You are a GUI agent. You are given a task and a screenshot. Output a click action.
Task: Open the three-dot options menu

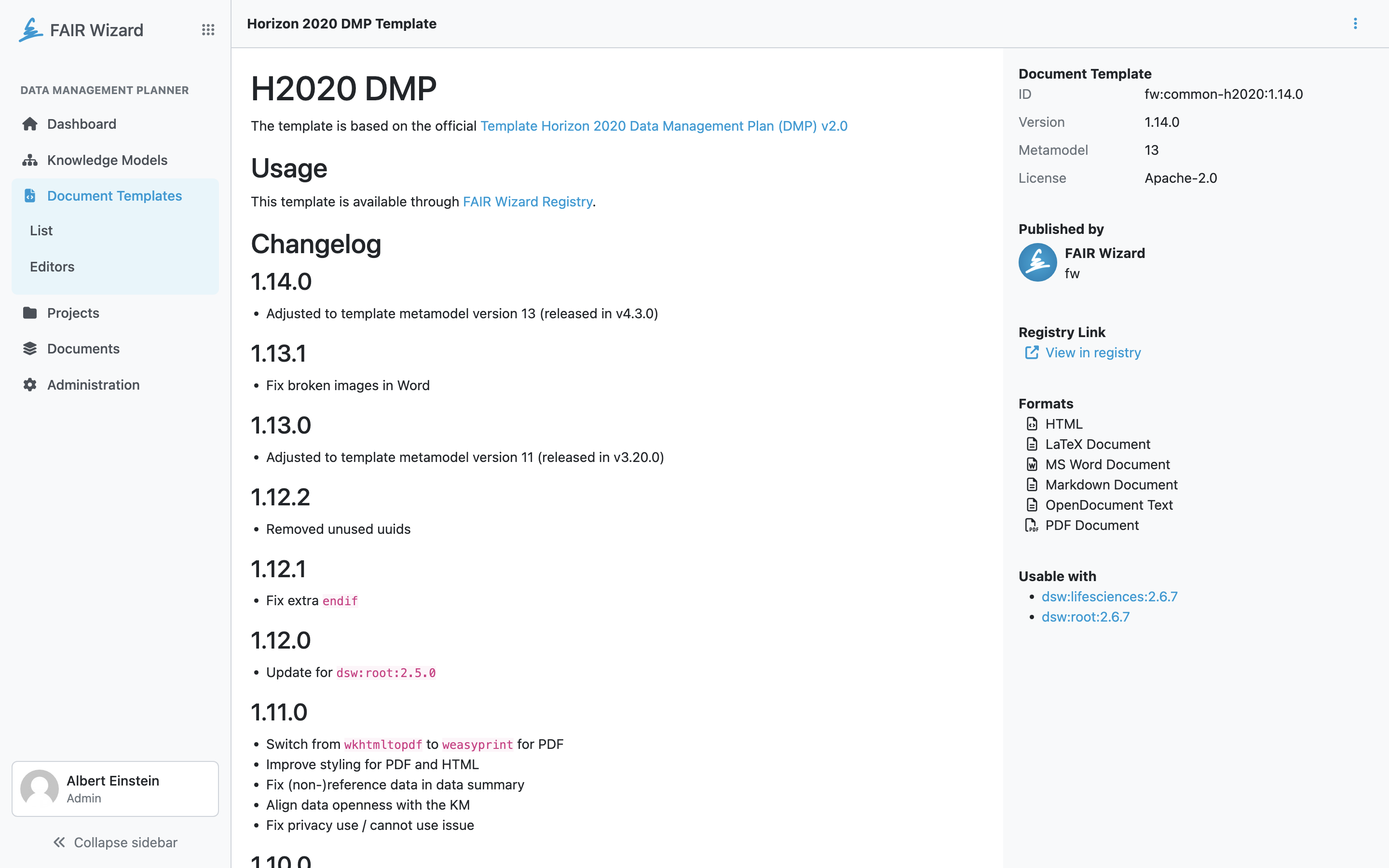(x=1355, y=24)
